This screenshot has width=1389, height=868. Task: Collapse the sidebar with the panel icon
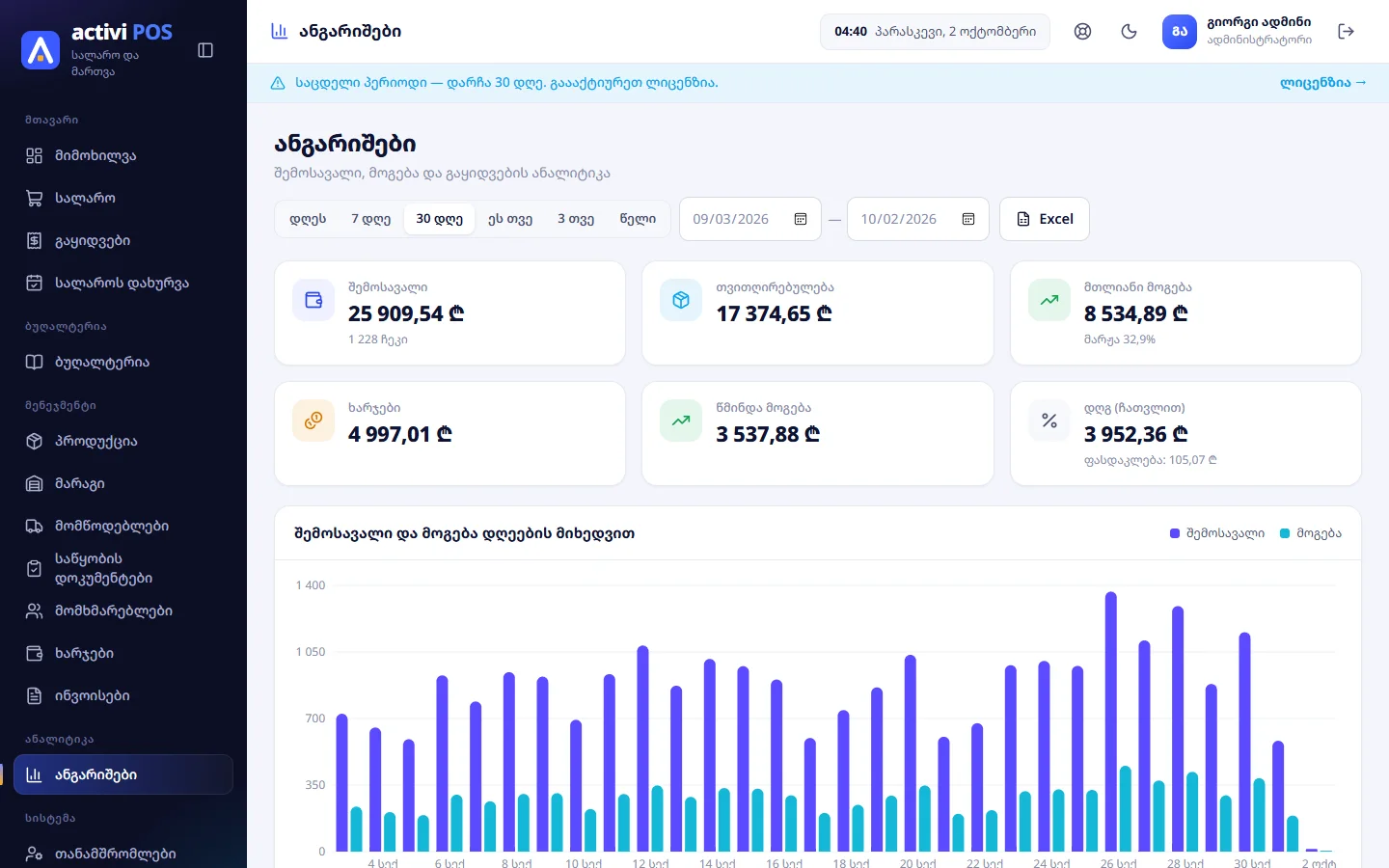(205, 50)
